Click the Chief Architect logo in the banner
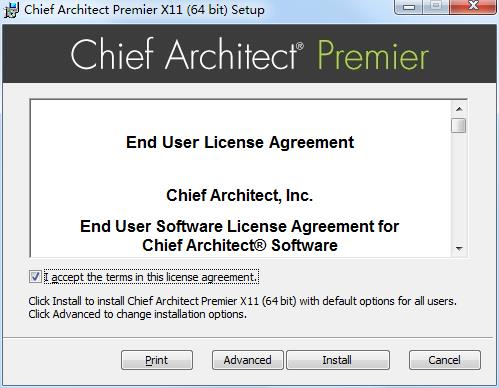 point(187,54)
